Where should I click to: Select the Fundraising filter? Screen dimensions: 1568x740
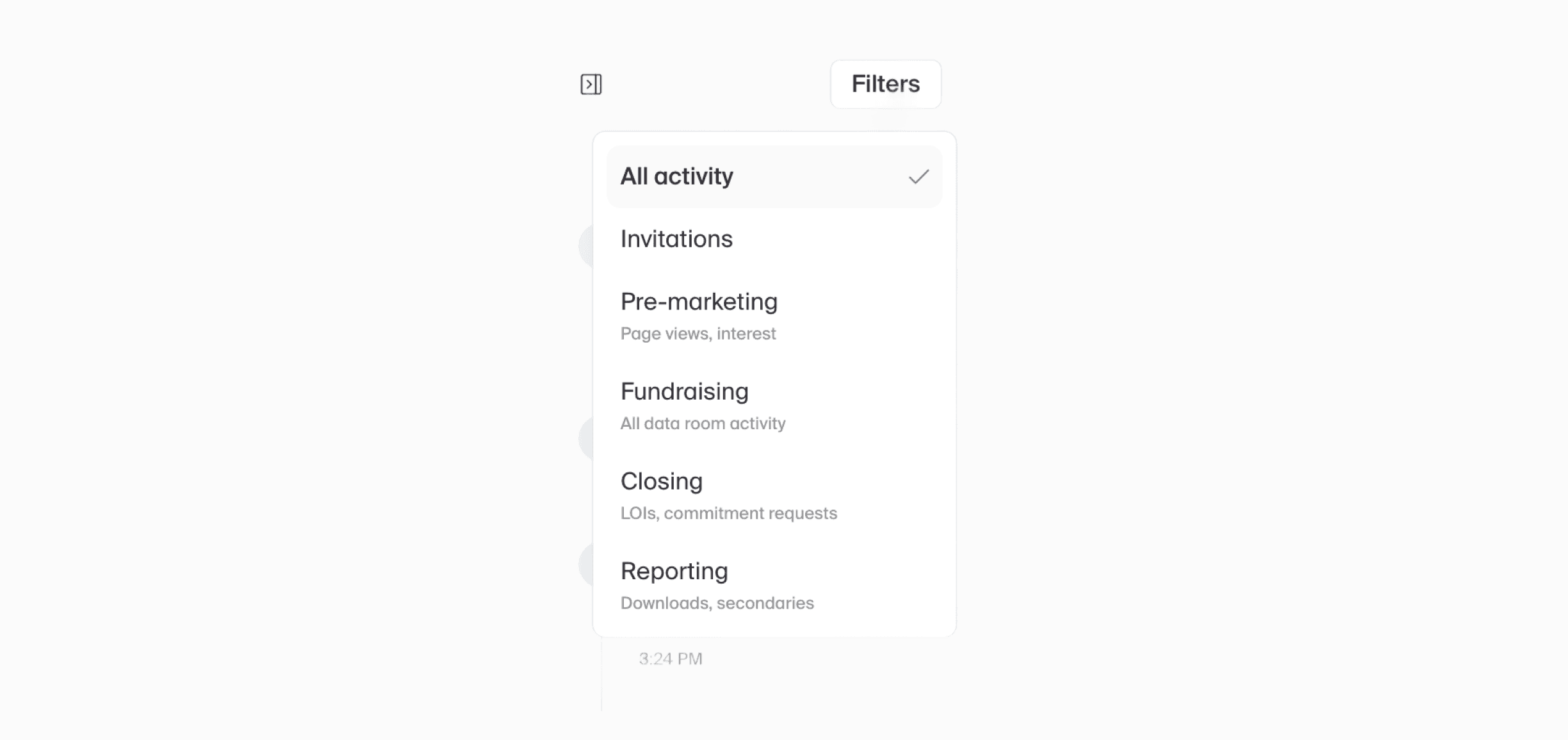point(774,406)
